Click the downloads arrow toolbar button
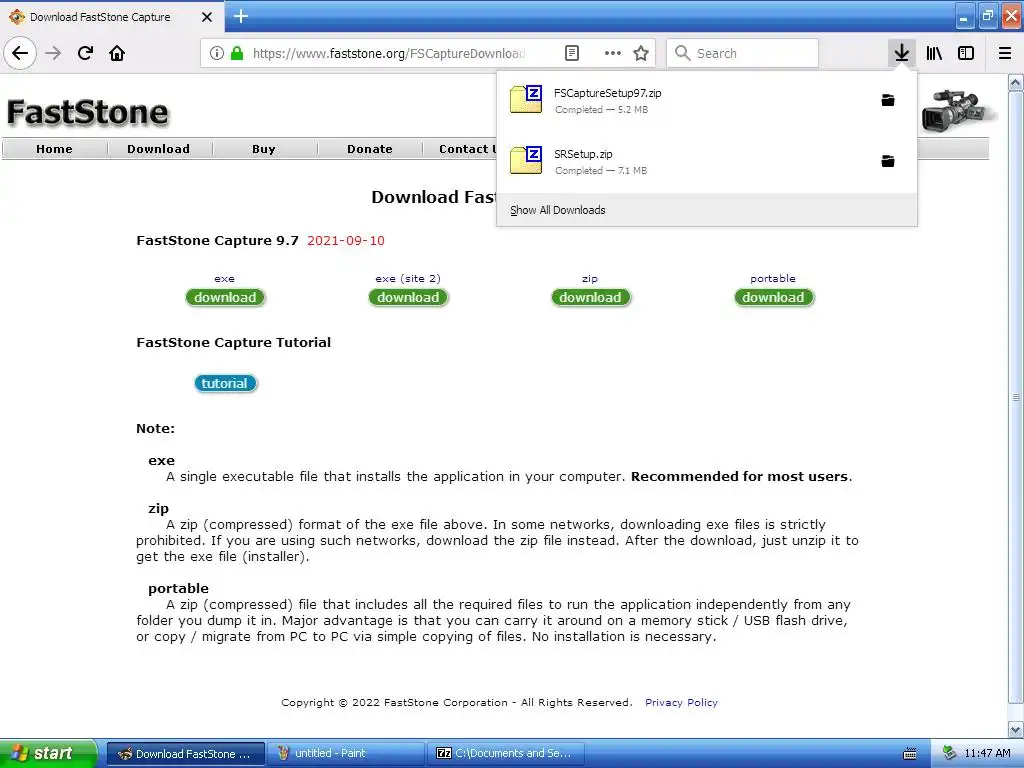Viewport: 1024px width, 768px height. point(901,53)
